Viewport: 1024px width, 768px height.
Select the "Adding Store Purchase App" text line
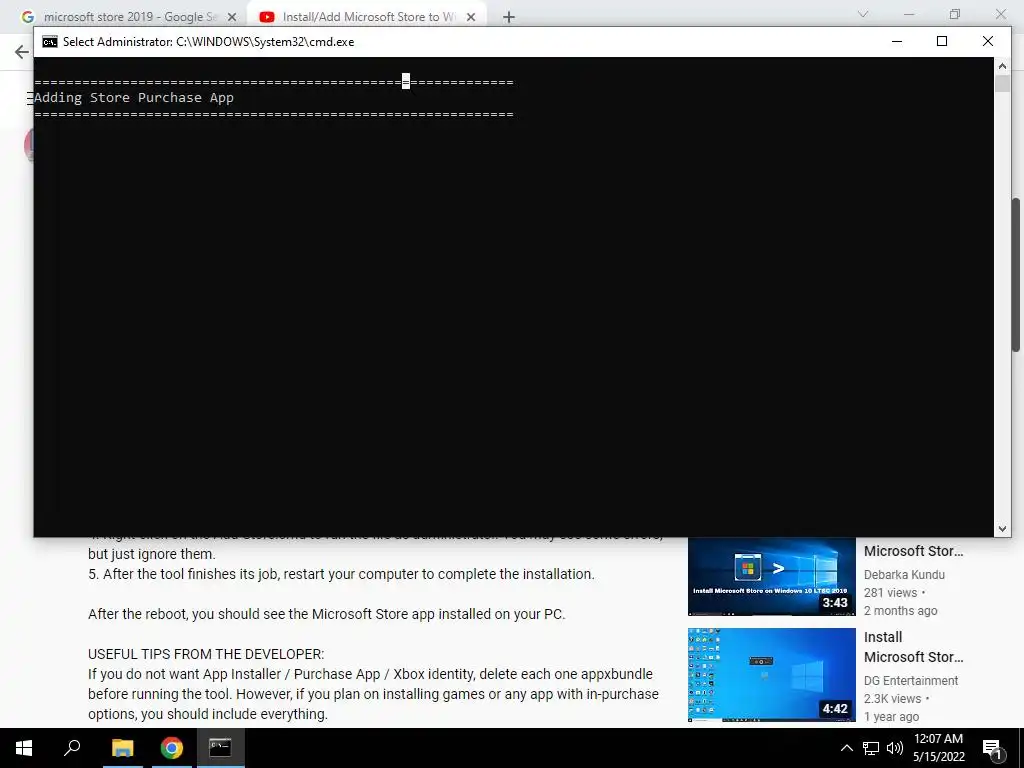tap(134, 97)
